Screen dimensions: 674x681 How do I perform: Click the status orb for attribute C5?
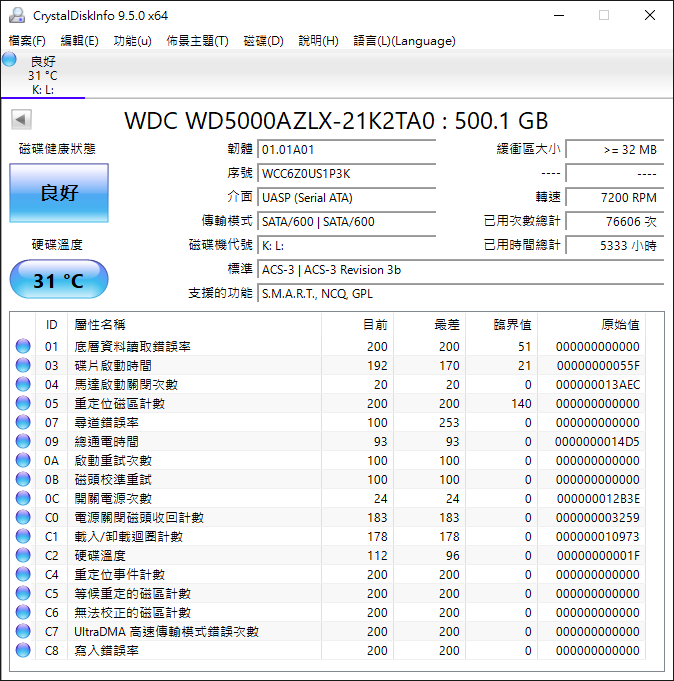click(23, 593)
